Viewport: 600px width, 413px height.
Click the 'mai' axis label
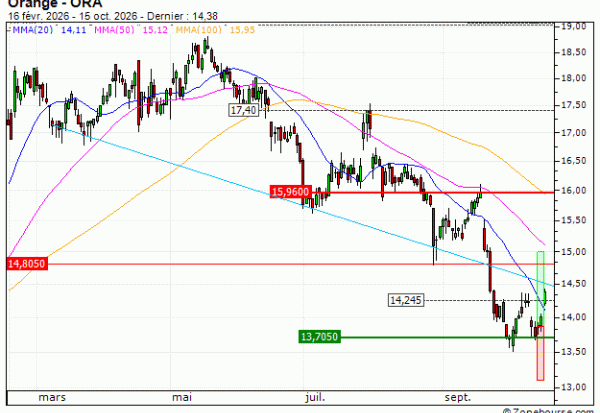tap(182, 397)
